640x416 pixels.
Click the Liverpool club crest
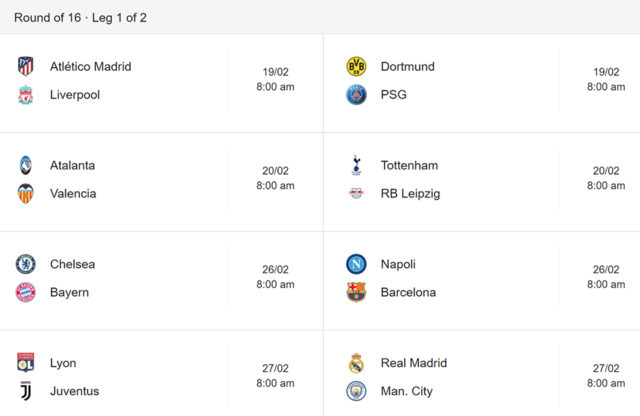click(x=25, y=95)
